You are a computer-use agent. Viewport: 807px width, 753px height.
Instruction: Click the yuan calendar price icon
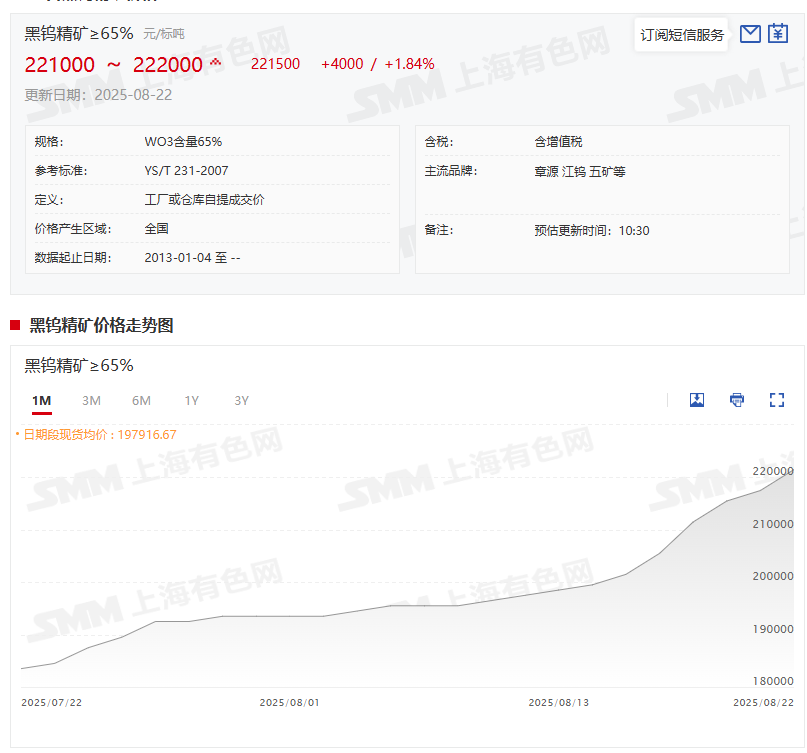[778, 34]
